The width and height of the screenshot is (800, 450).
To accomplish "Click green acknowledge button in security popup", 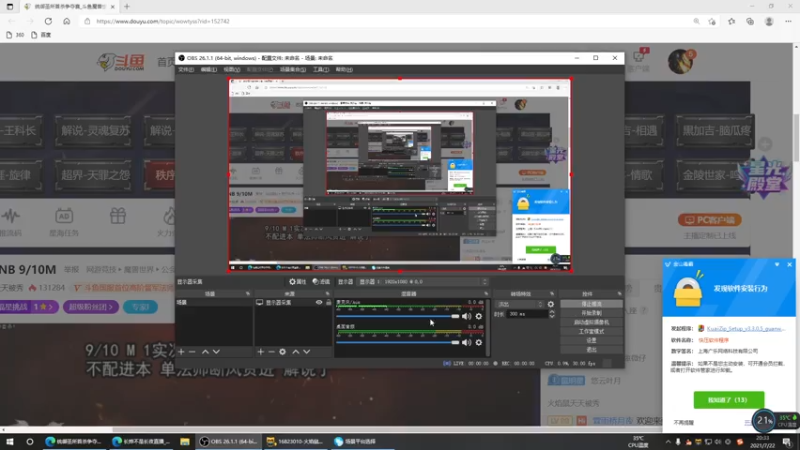I will point(729,400).
